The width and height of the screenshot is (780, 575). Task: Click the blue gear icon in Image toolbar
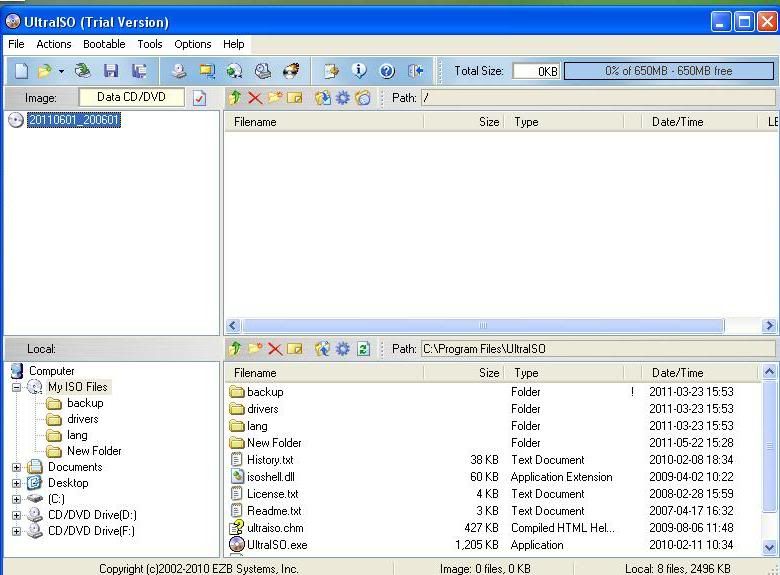coord(343,97)
